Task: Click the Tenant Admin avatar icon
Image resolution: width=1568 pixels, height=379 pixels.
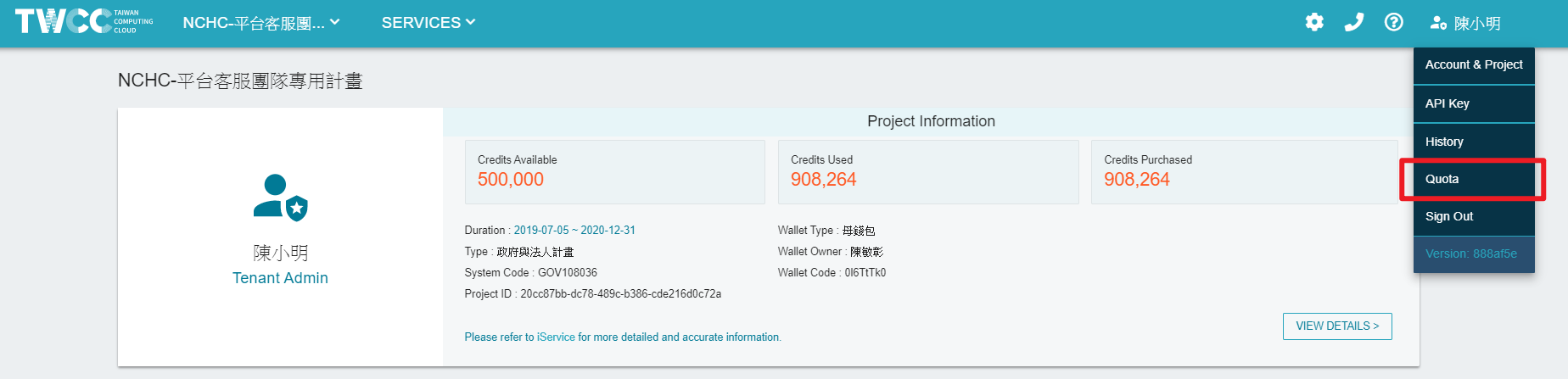Action: pos(280,198)
